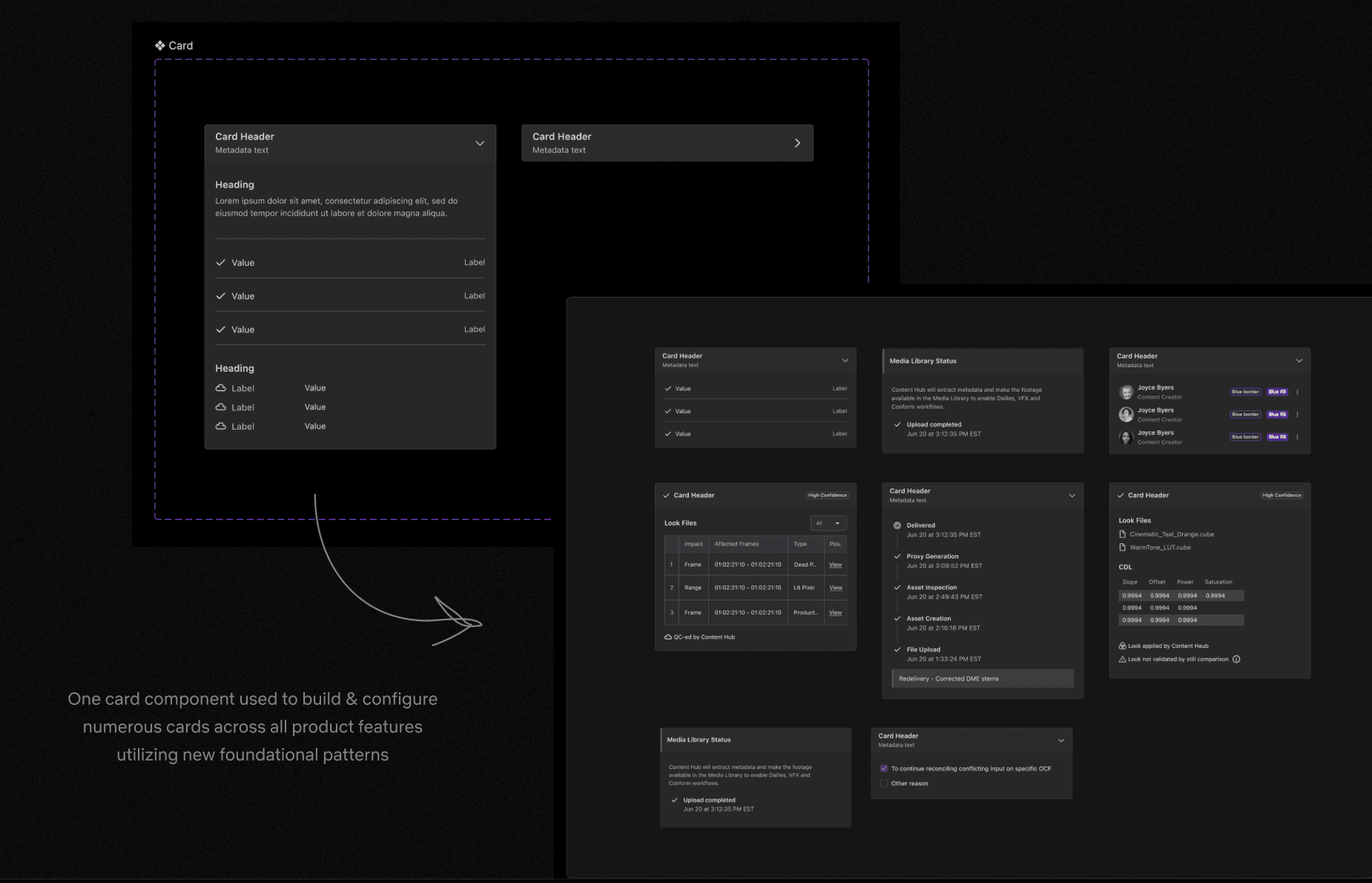This screenshot has height=883, width=1372.
Task: Open kebab menu for first Joyce Byers row
Action: click(x=1297, y=392)
